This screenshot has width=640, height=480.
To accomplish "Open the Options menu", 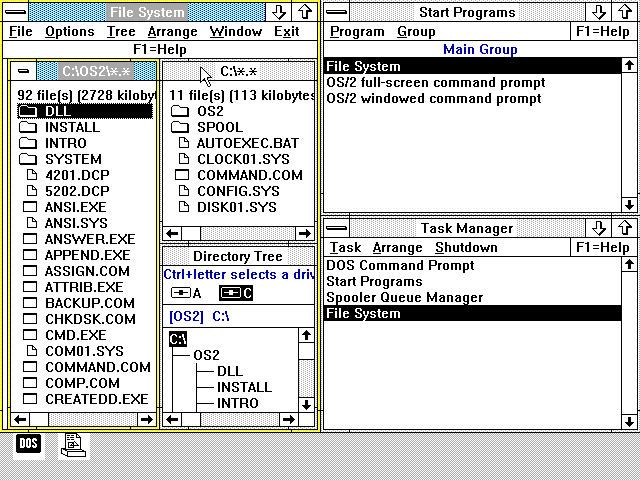I will 70,31.
